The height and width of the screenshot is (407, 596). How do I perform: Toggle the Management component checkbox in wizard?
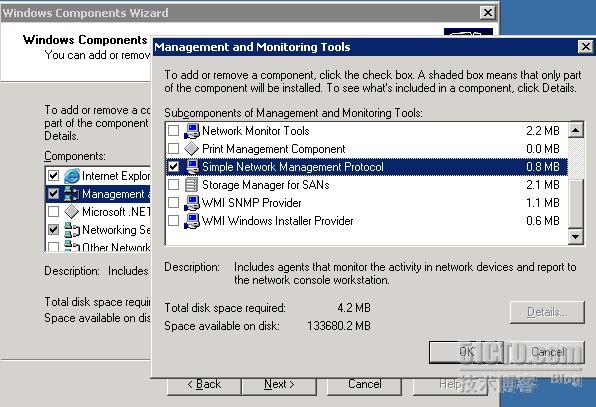pos(54,194)
